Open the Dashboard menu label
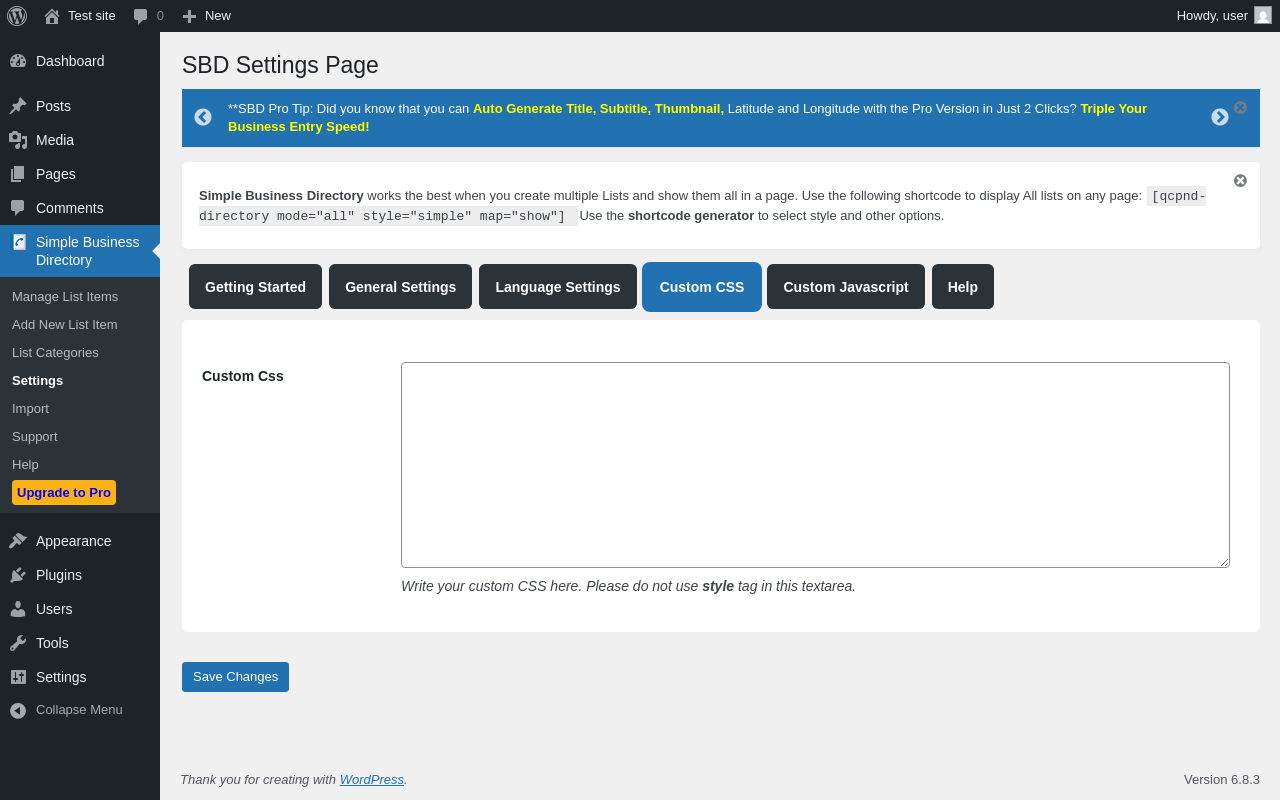This screenshot has height=800, width=1280. pyautogui.click(x=70, y=61)
